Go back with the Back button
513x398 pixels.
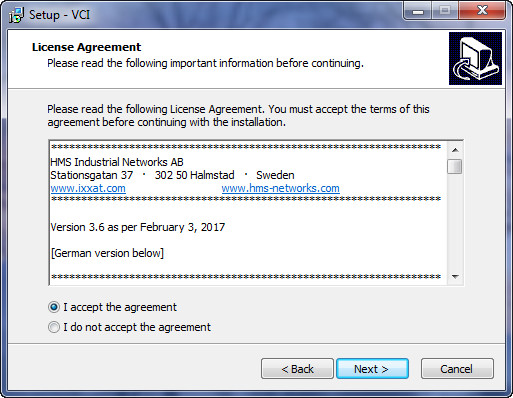297,369
